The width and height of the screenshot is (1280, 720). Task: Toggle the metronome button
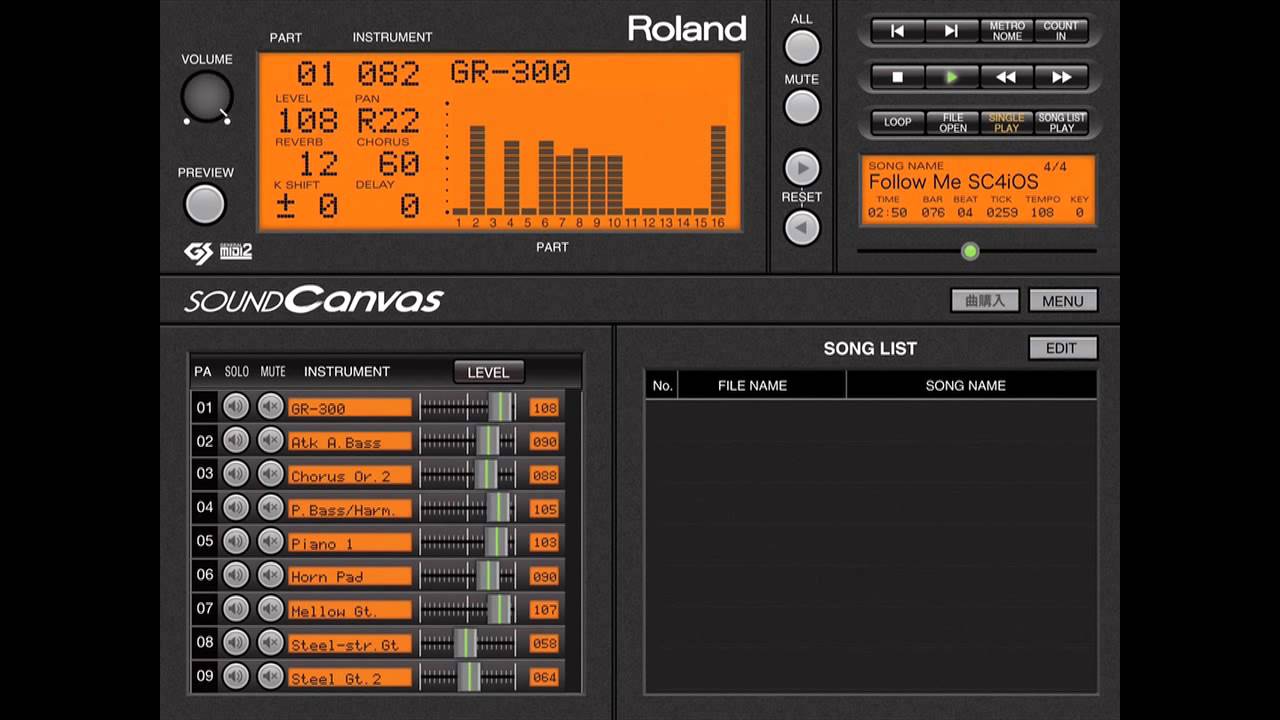point(1006,31)
